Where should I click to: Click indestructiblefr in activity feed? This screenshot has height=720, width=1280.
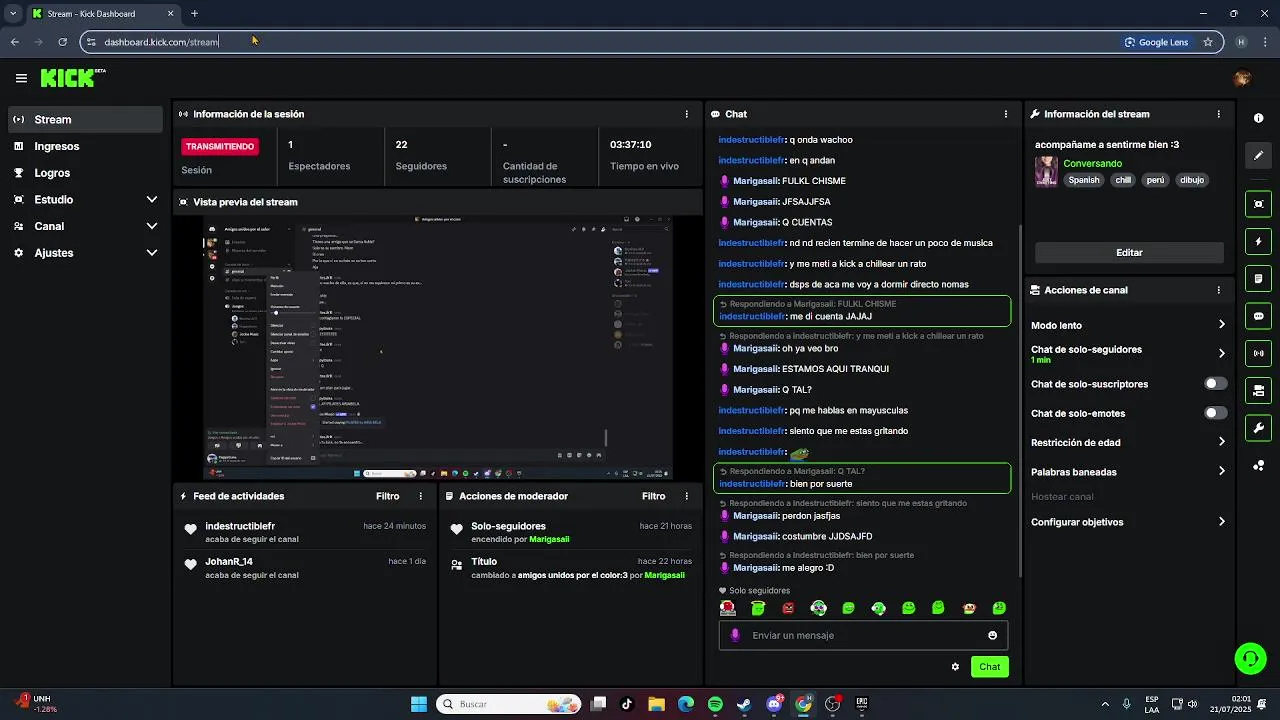240,526
